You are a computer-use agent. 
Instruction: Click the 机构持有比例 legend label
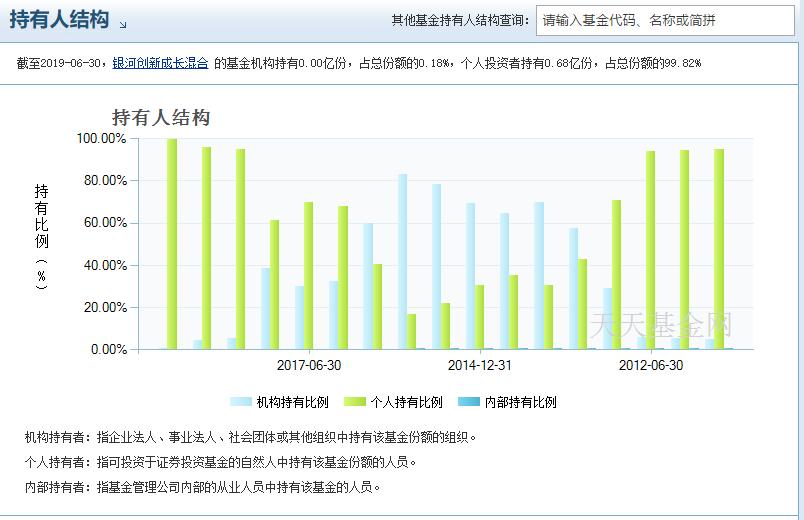tap(292, 402)
